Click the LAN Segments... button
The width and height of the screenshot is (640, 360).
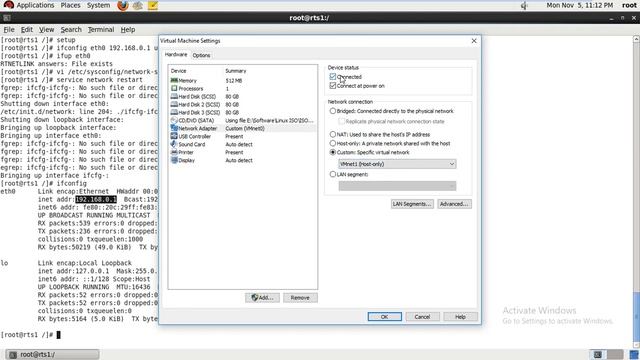pos(412,204)
